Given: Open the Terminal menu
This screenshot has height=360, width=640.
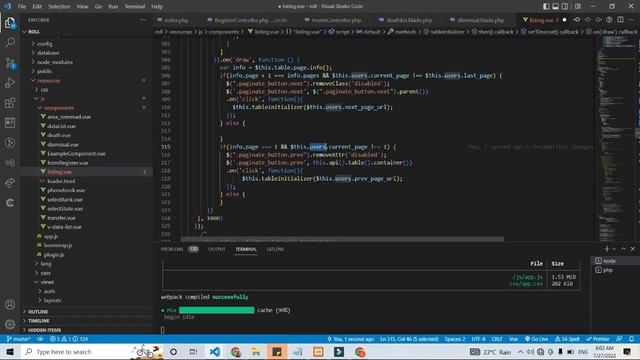Looking at the screenshot, I should (x=135, y=7).
